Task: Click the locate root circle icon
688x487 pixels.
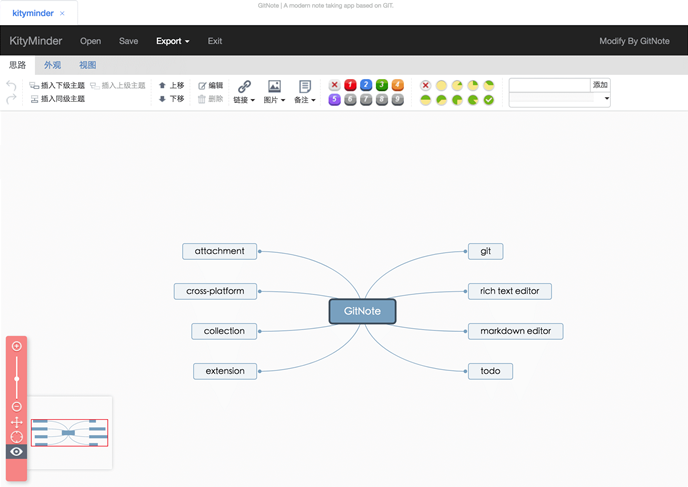Action: (x=17, y=437)
